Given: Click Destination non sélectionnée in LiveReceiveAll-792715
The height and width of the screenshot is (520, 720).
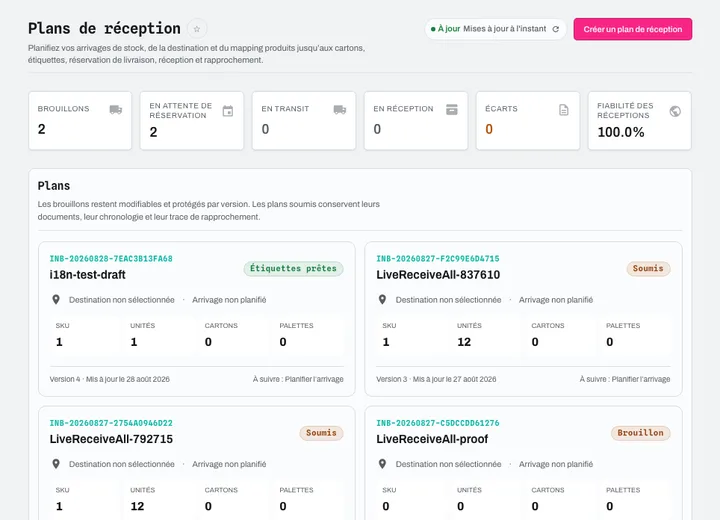Looking at the screenshot, I should pos(122,464).
